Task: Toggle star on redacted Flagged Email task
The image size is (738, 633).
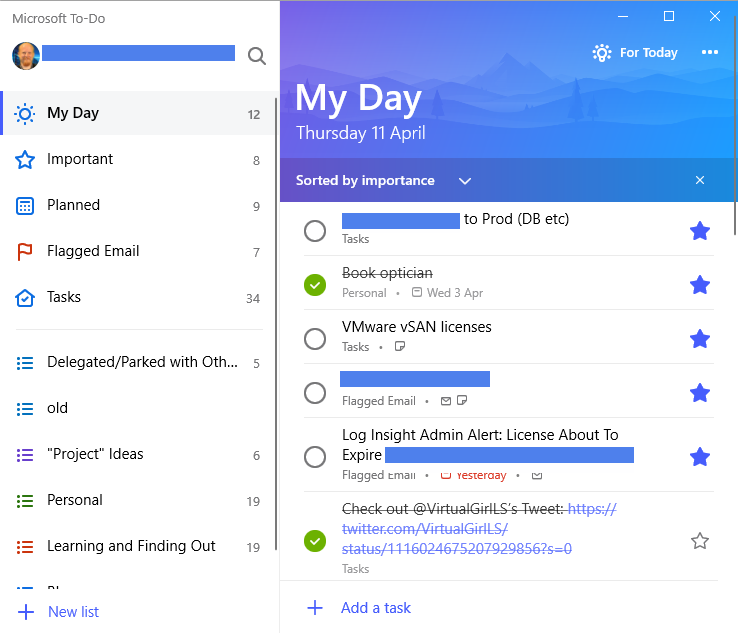Action: (x=700, y=393)
